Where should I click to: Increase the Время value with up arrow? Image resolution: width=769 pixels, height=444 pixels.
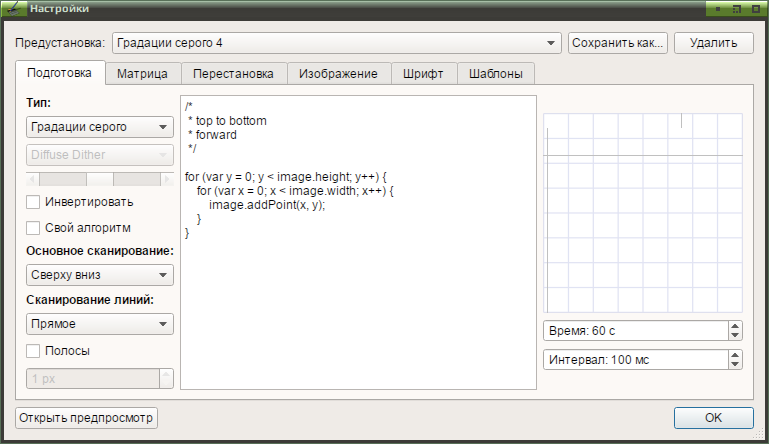tap(735, 326)
